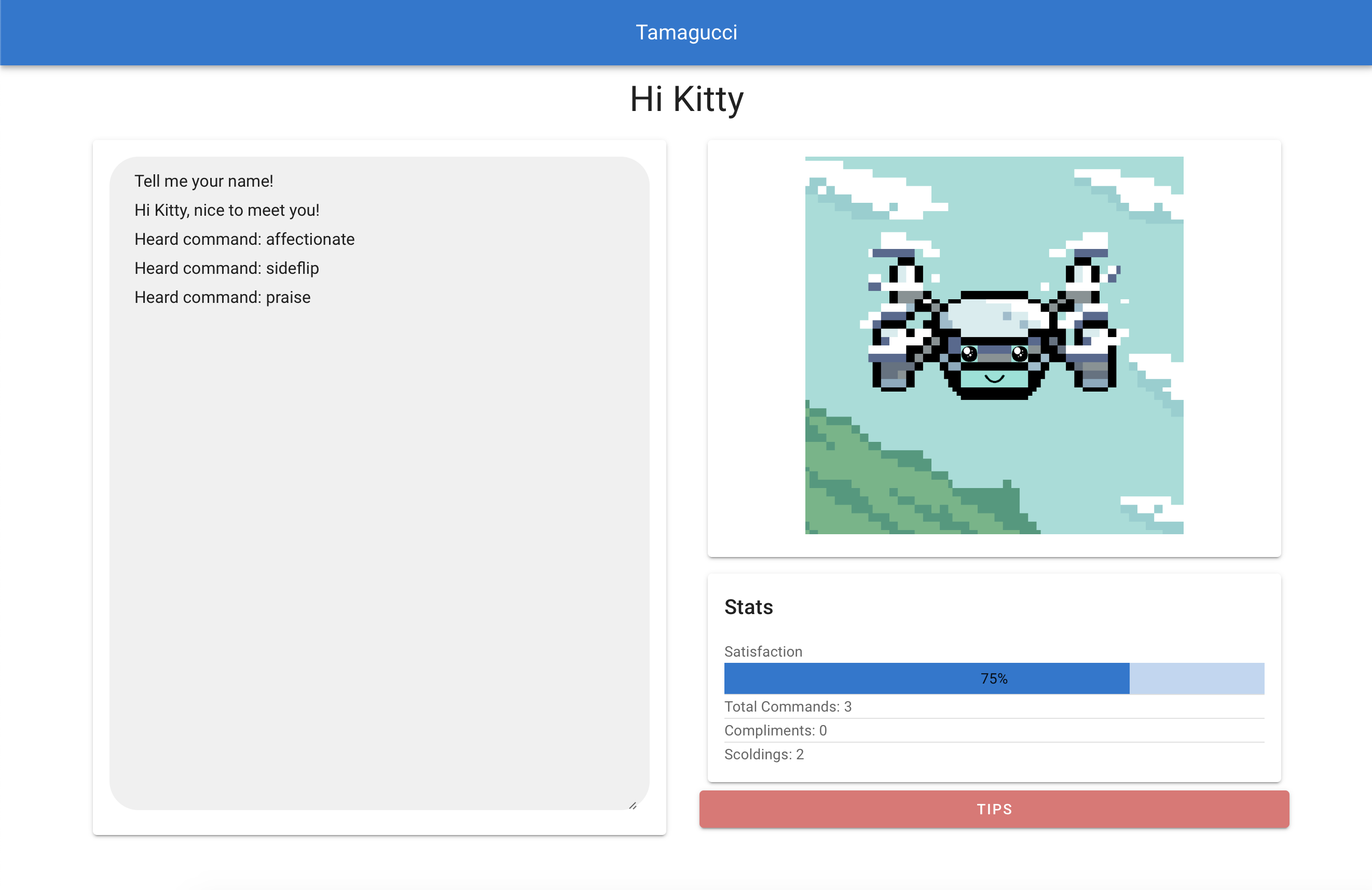This screenshot has width=1372, height=890.
Task: Click the Scoldings: 2 stat row
Action: (x=764, y=754)
